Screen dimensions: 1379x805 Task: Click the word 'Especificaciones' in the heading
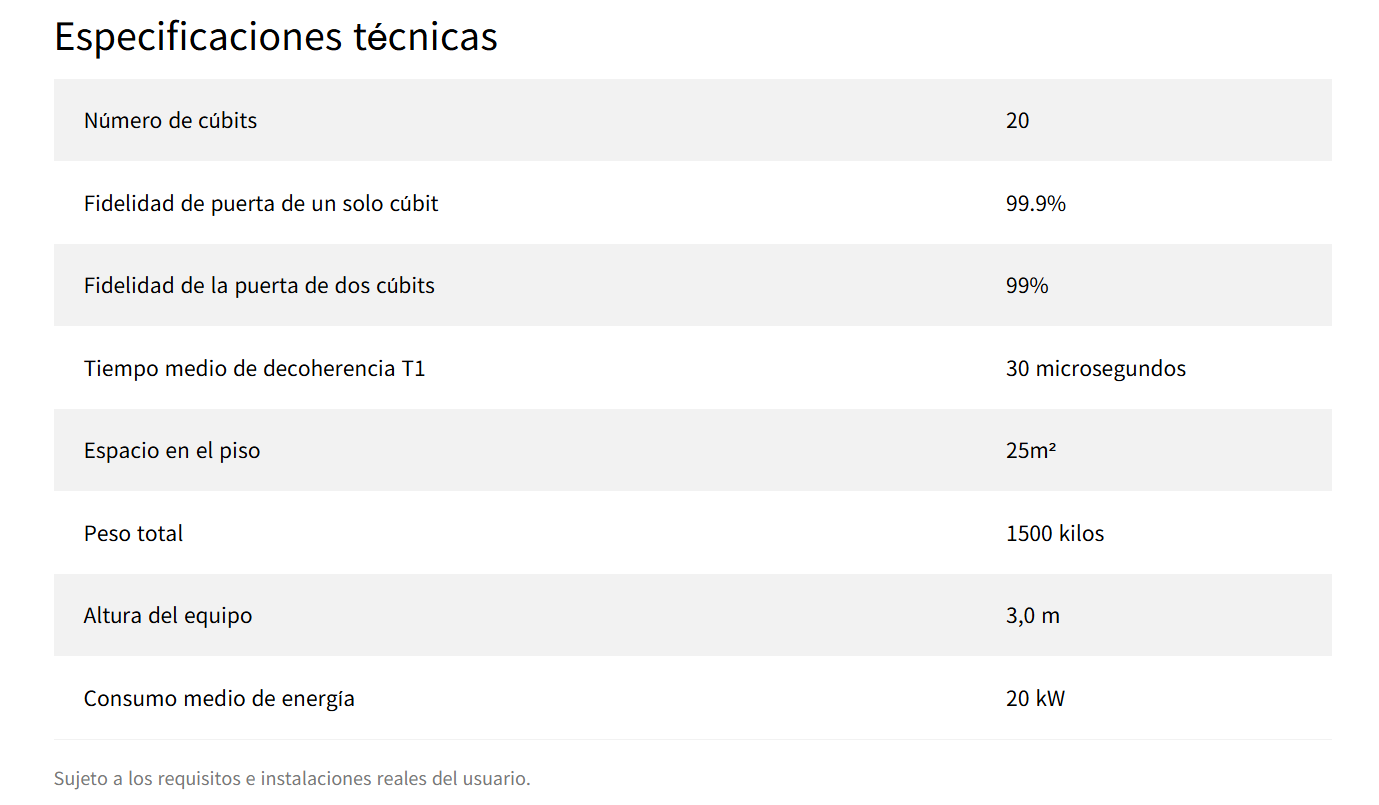click(x=197, y=37)
